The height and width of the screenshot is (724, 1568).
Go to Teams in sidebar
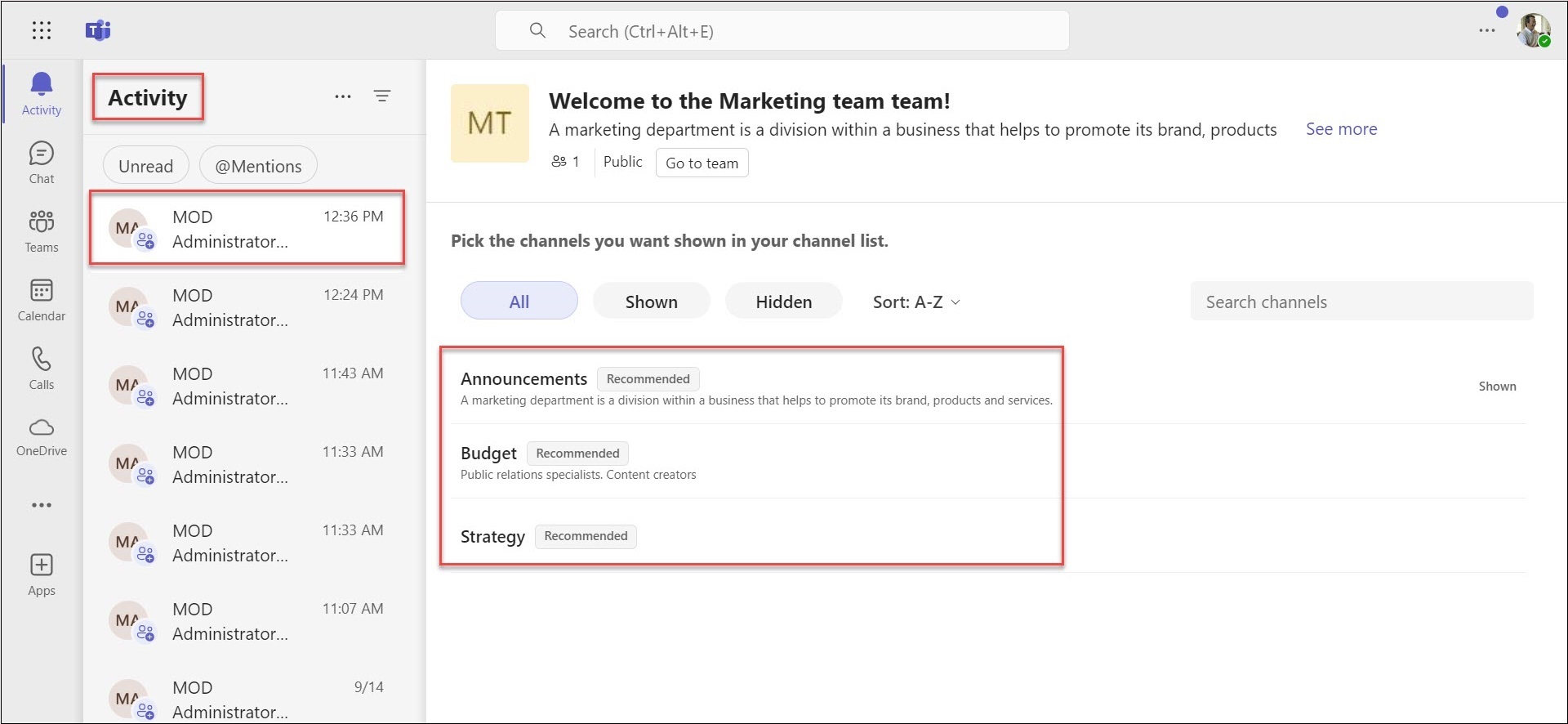coord(42,222)
